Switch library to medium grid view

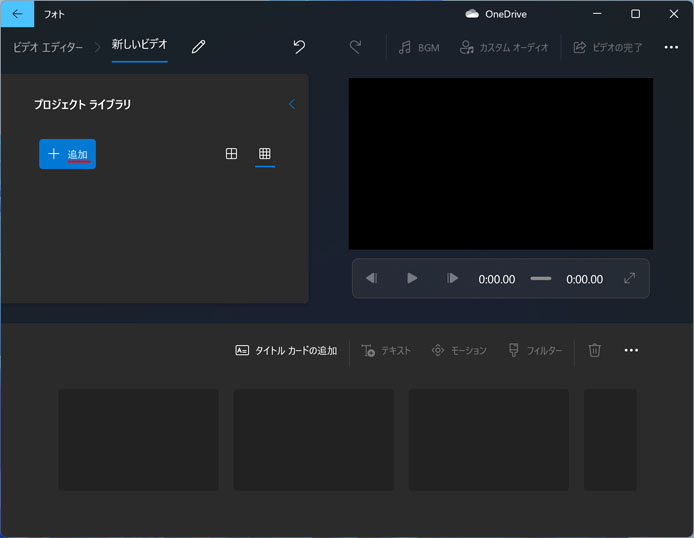pos(231,154)
